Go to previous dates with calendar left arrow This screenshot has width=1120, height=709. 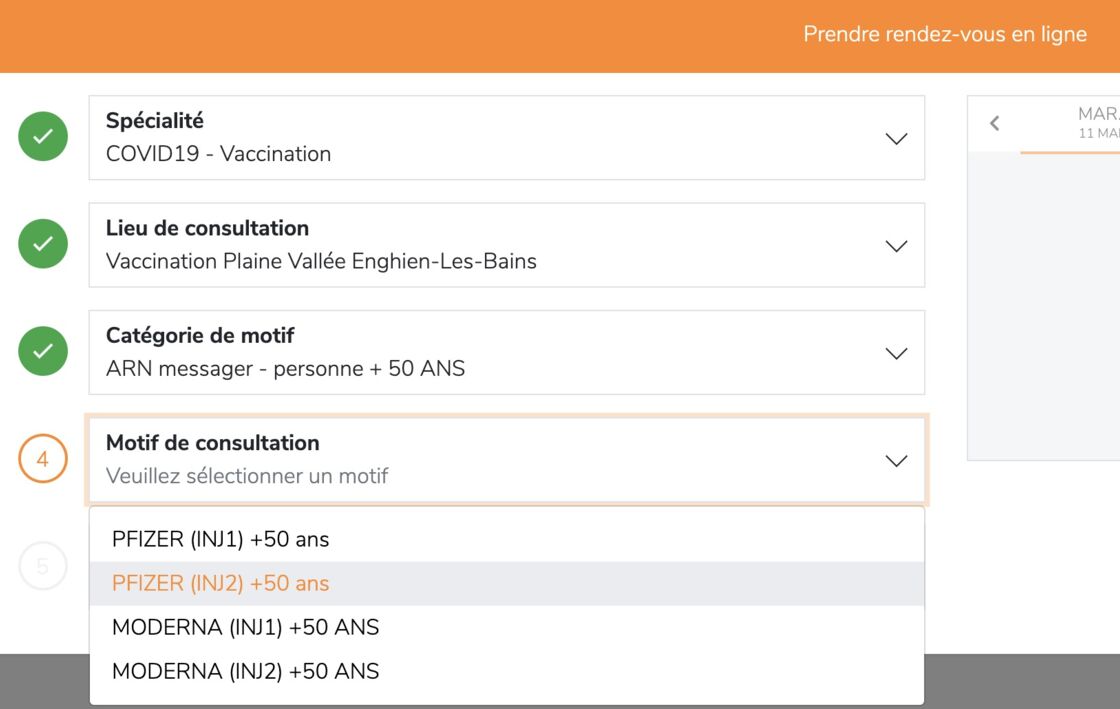point(994,124)
